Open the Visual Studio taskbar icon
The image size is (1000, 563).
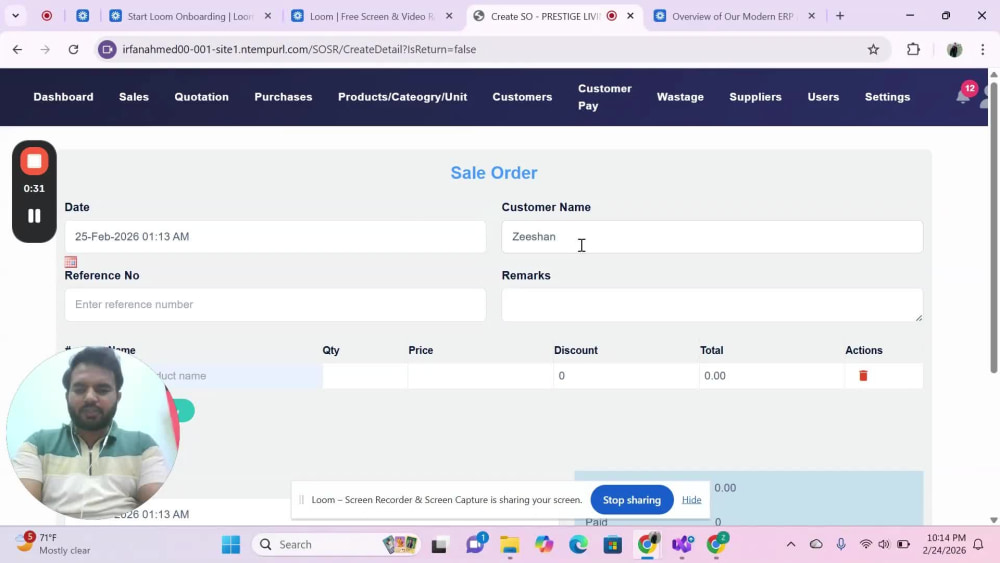pos(682,545)
